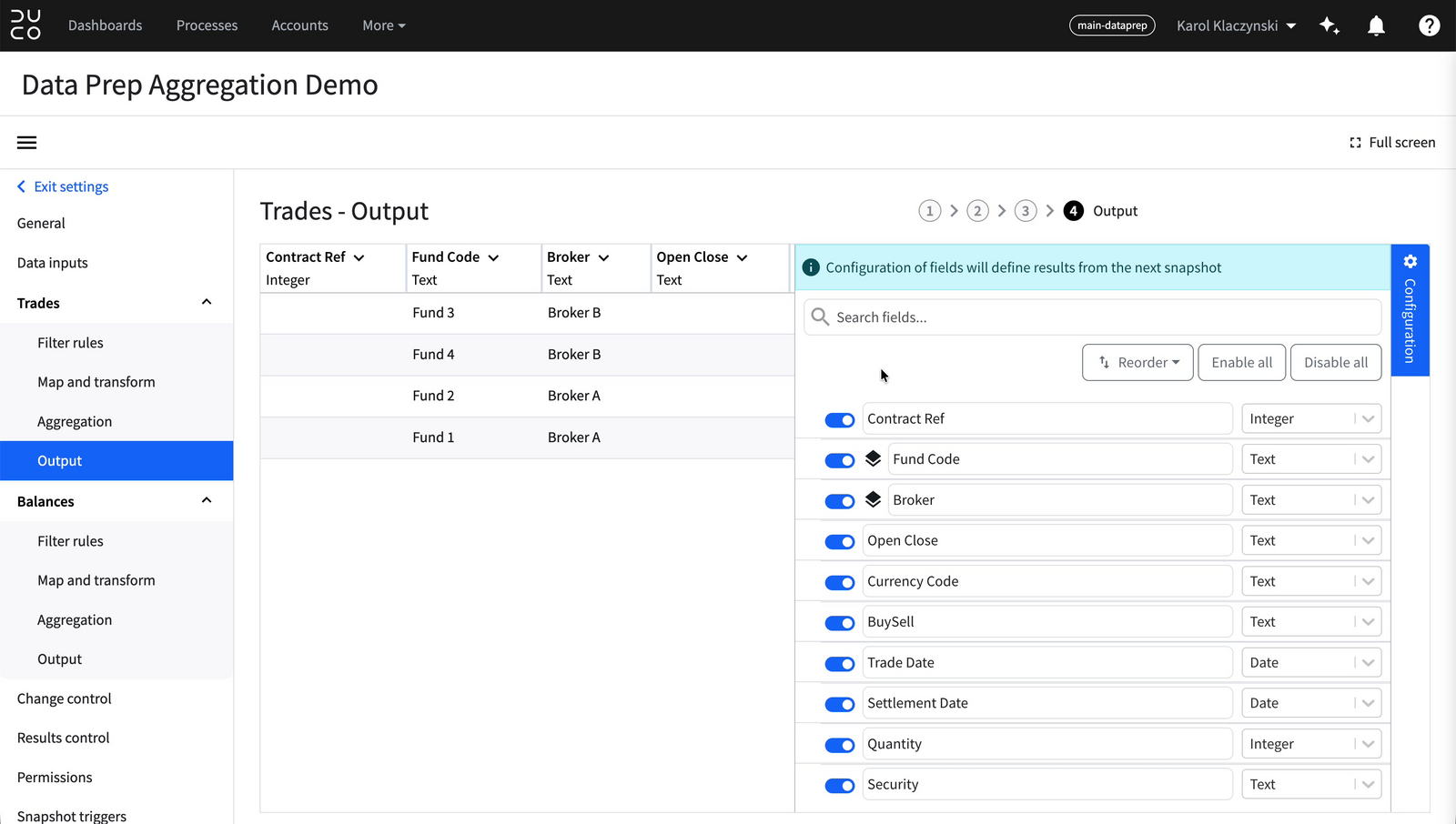The width and height of the screenshot is (1456, 824).
Task: Open Balances Map and transform
Action: point(96,580)
